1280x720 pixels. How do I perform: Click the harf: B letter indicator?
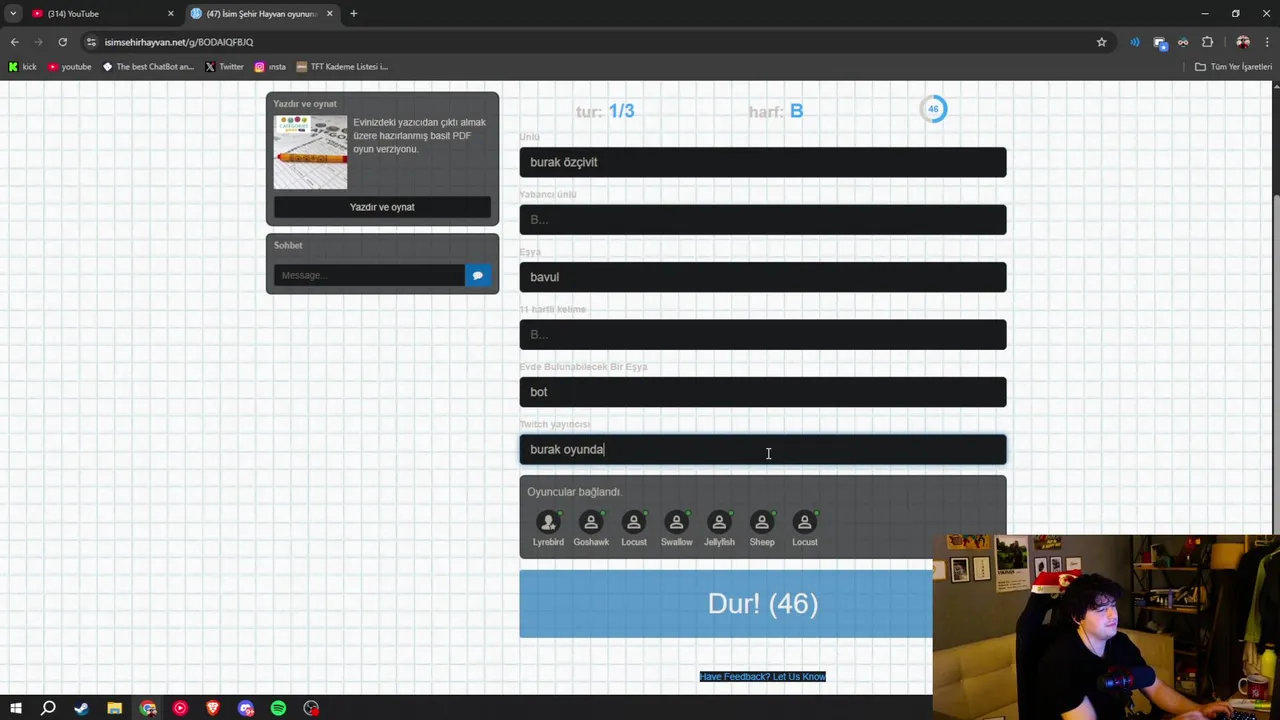click(776, 111)
